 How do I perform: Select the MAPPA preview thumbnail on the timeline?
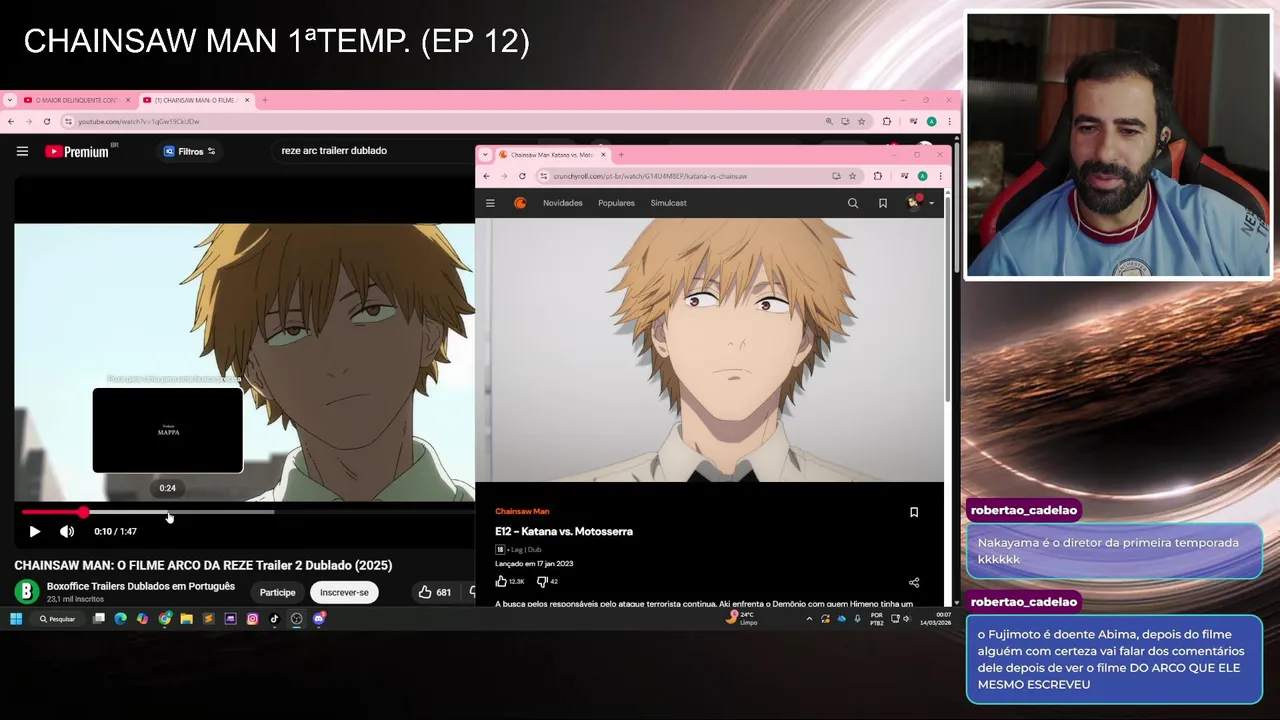168,430
